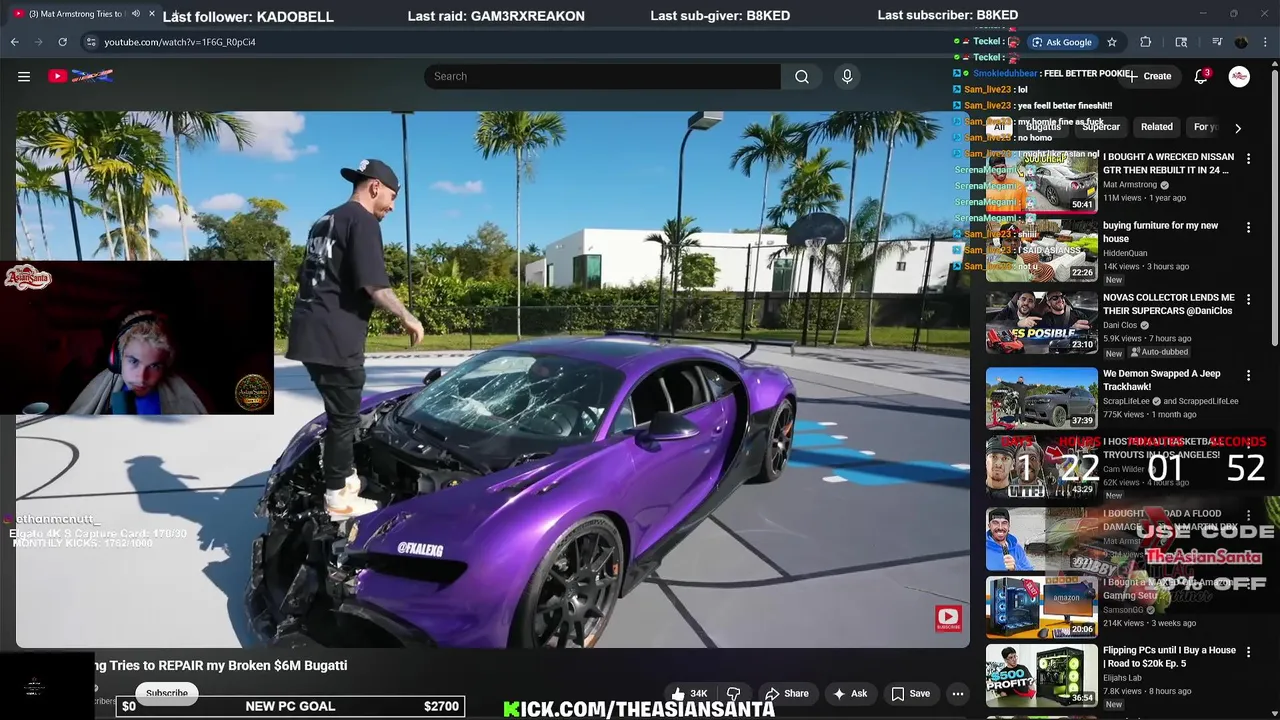This screenshot has width=1280, height=720.
Task: Close the Mat Armstrong browser tab
Action: tap(152, 14)
